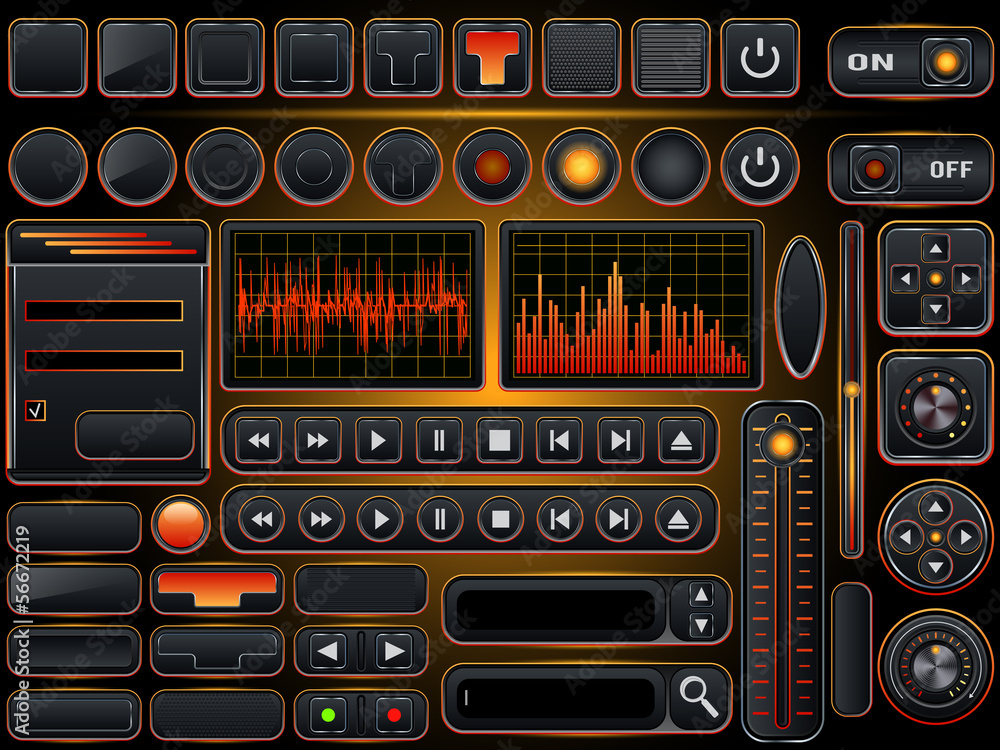
Task: Click the magnifying glass search button
Action: [699, 698]
